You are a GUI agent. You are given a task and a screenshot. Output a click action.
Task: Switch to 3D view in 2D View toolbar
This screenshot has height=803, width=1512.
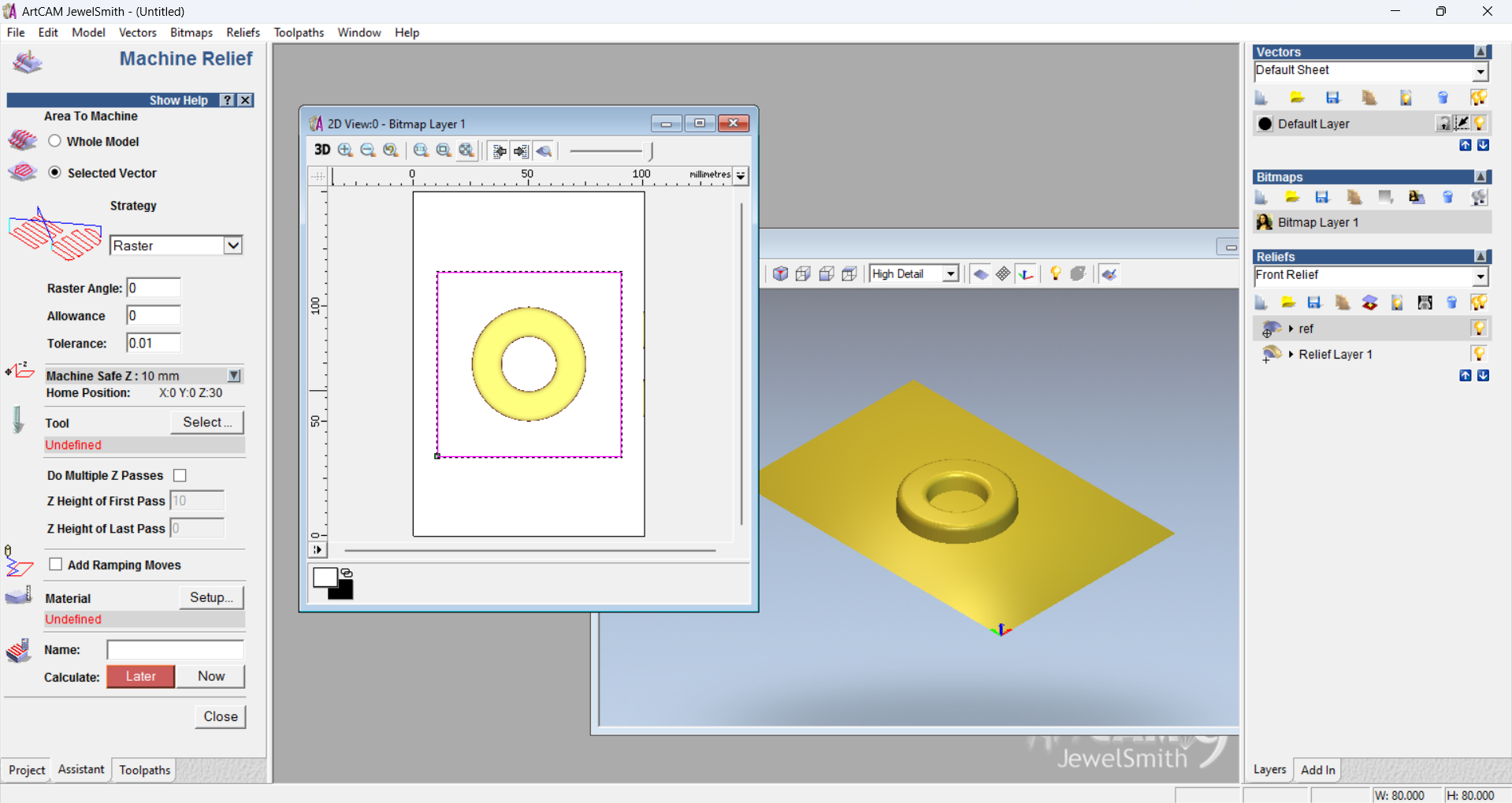point(321,151)
